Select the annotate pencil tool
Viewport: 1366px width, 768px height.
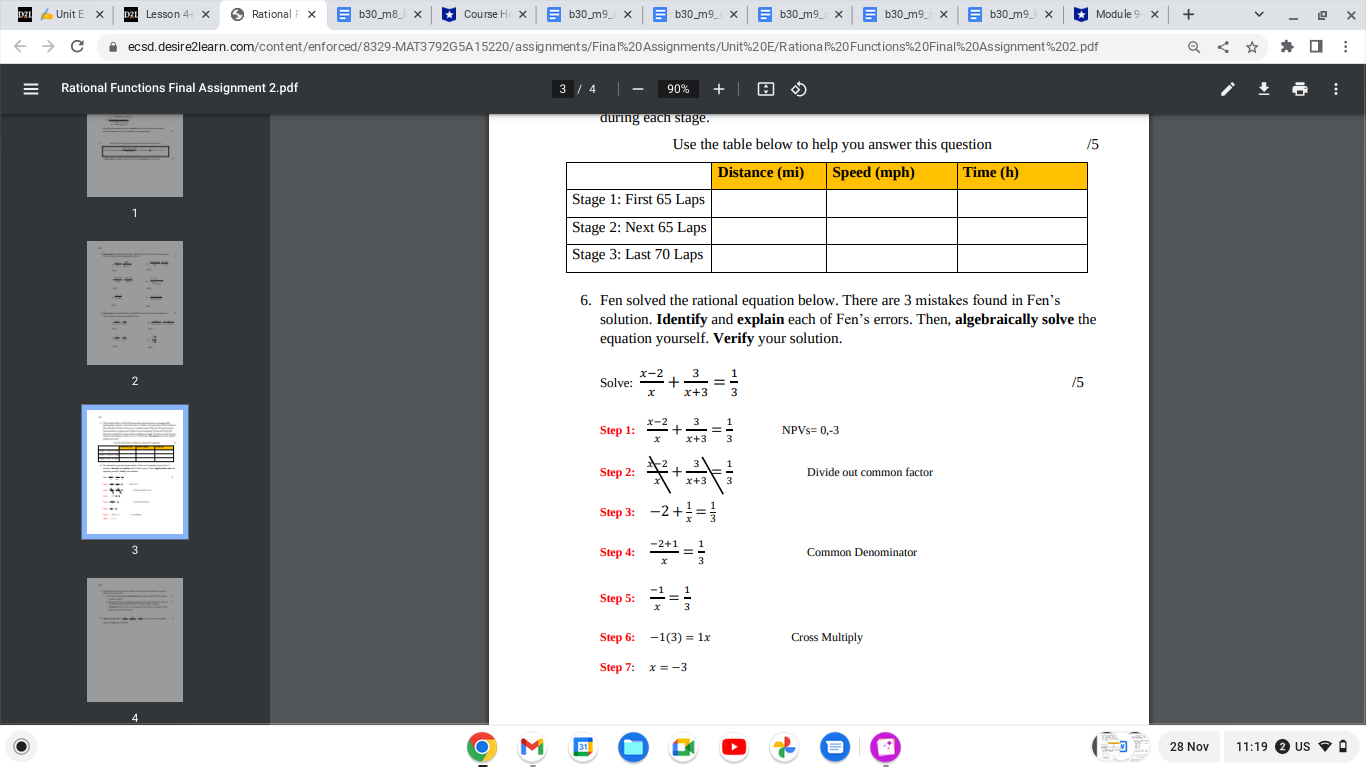point(1228,89)
